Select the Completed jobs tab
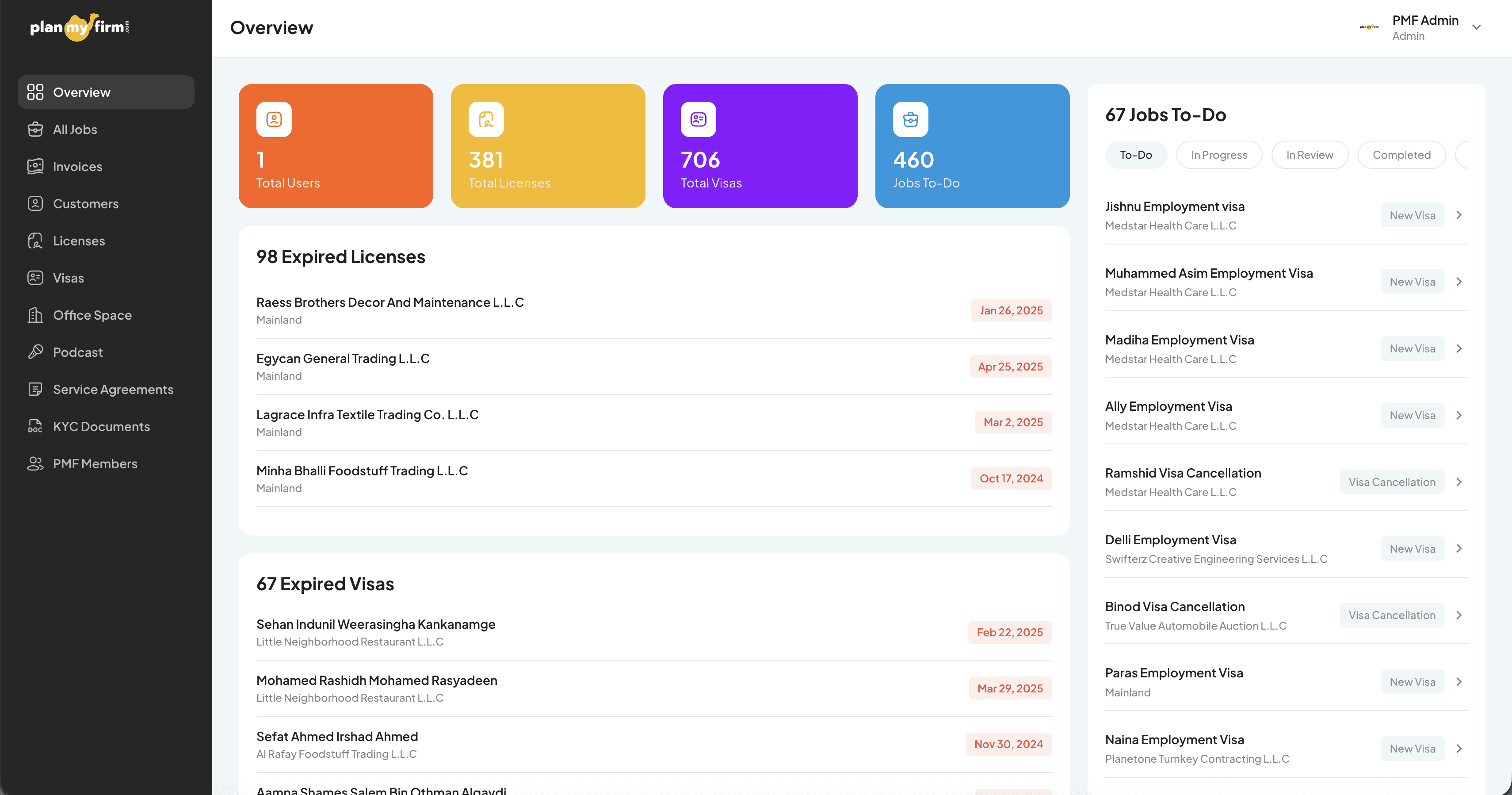The image size is (1512, 795). tap(1401, 154)
